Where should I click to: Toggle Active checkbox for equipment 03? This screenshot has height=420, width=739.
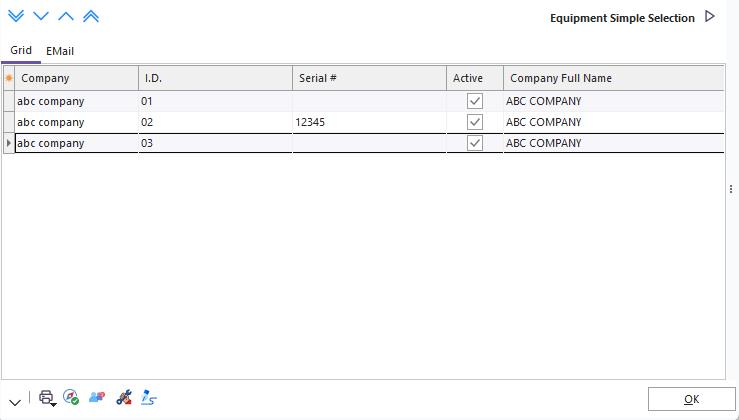click(475, 143)
